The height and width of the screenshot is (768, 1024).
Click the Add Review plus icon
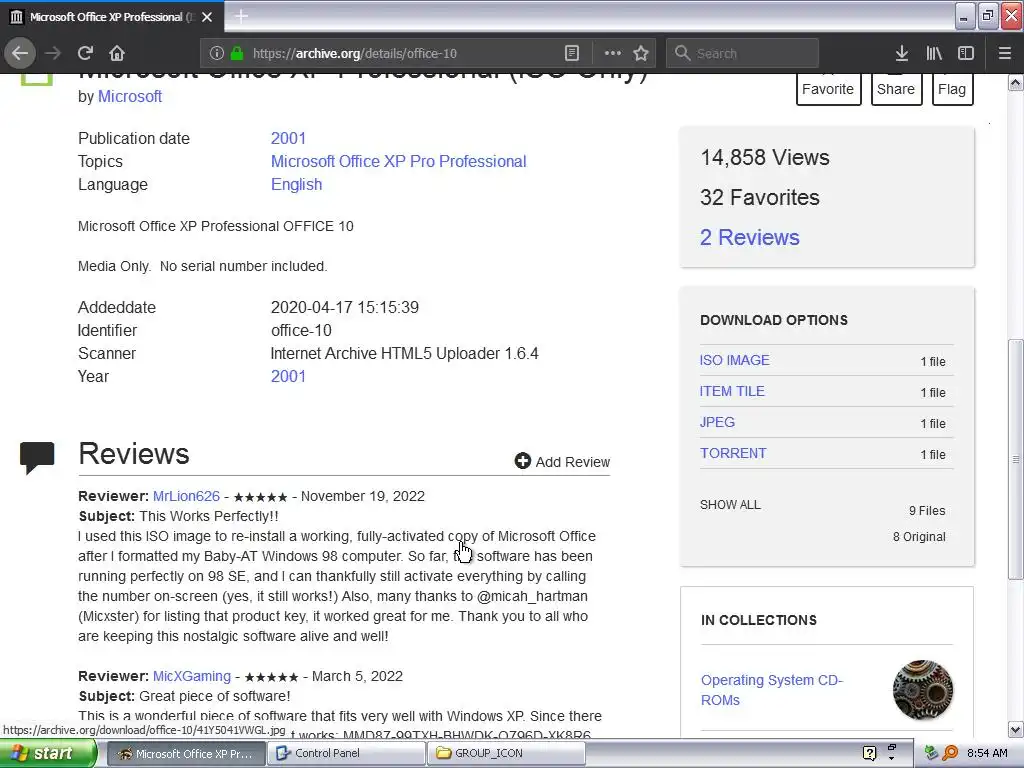pyautogui.click(x=522, y=461)
